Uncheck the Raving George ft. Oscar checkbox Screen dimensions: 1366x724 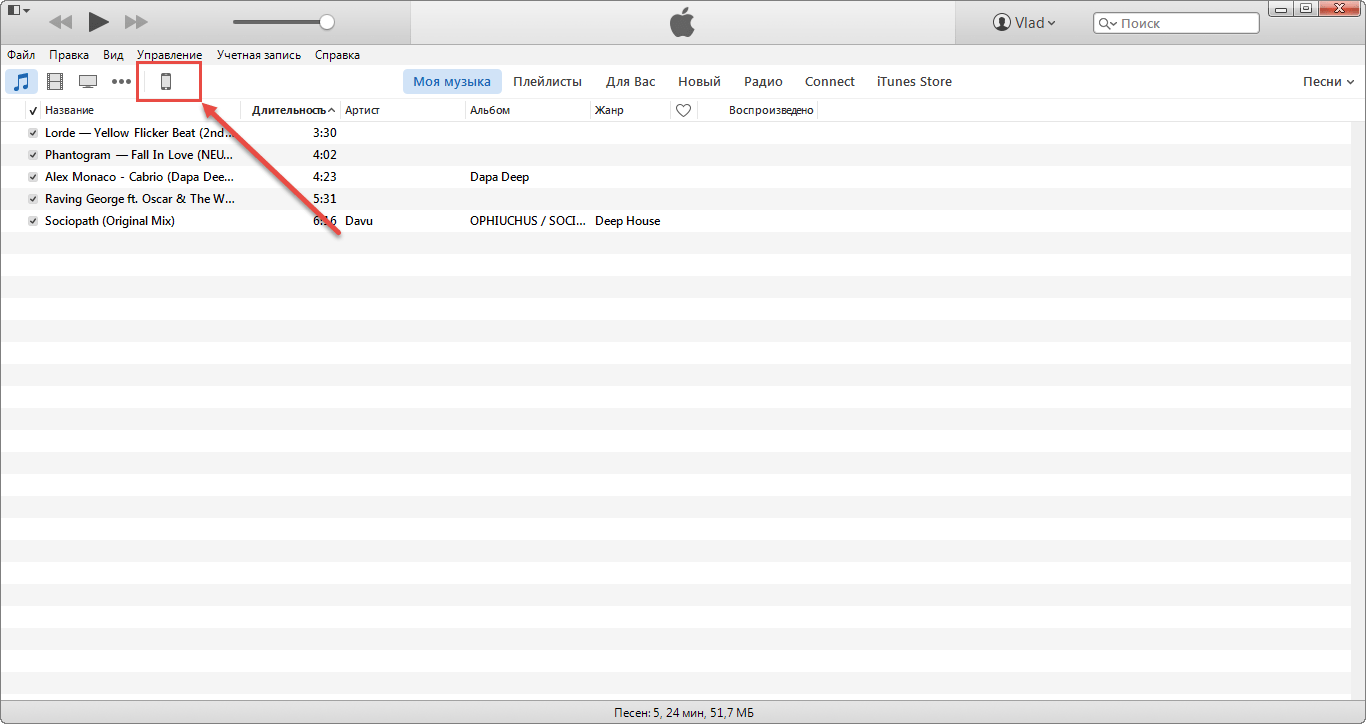[x=33, y=199]
